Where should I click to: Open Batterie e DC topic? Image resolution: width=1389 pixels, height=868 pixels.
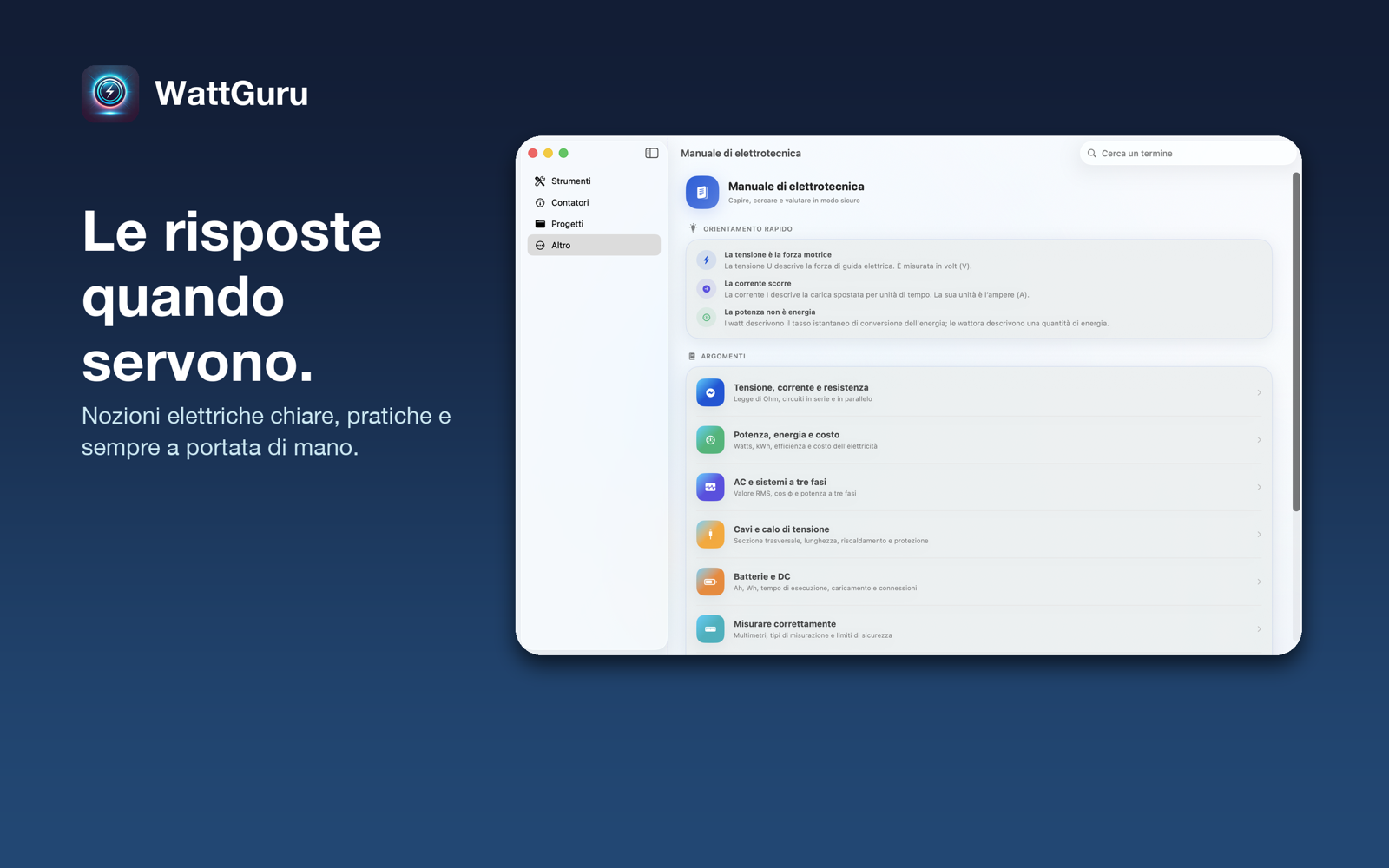click(978, 582)
